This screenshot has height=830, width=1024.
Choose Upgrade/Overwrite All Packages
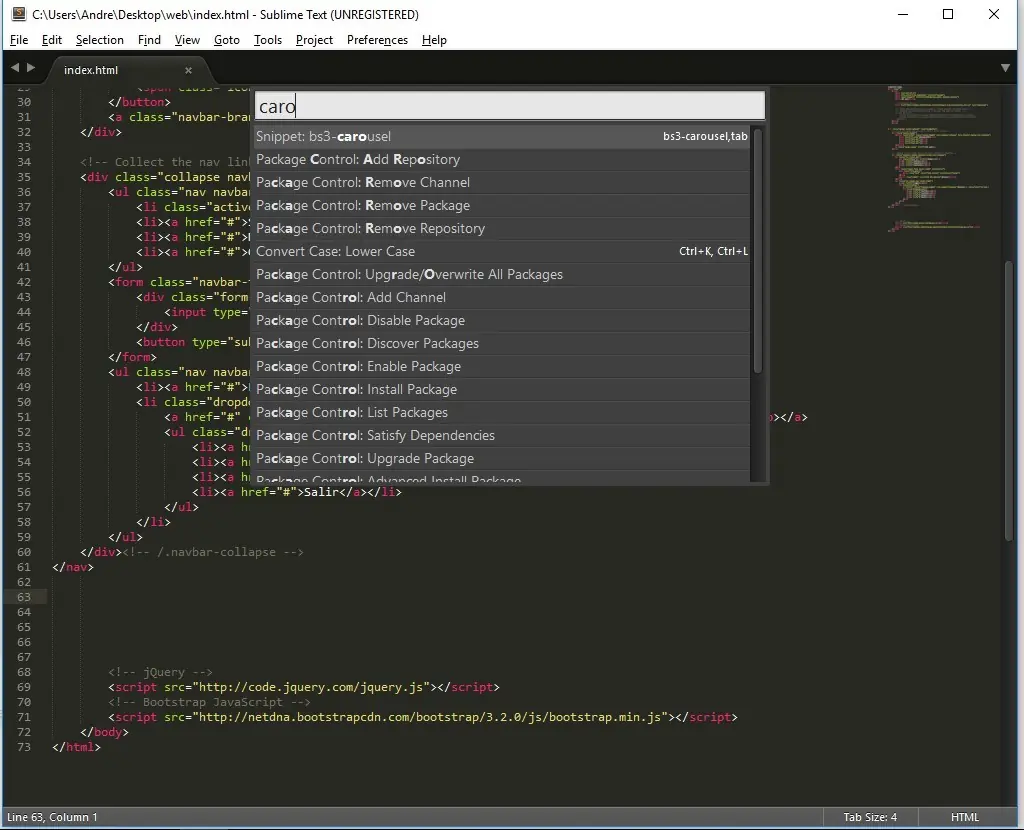coord(502,274)
